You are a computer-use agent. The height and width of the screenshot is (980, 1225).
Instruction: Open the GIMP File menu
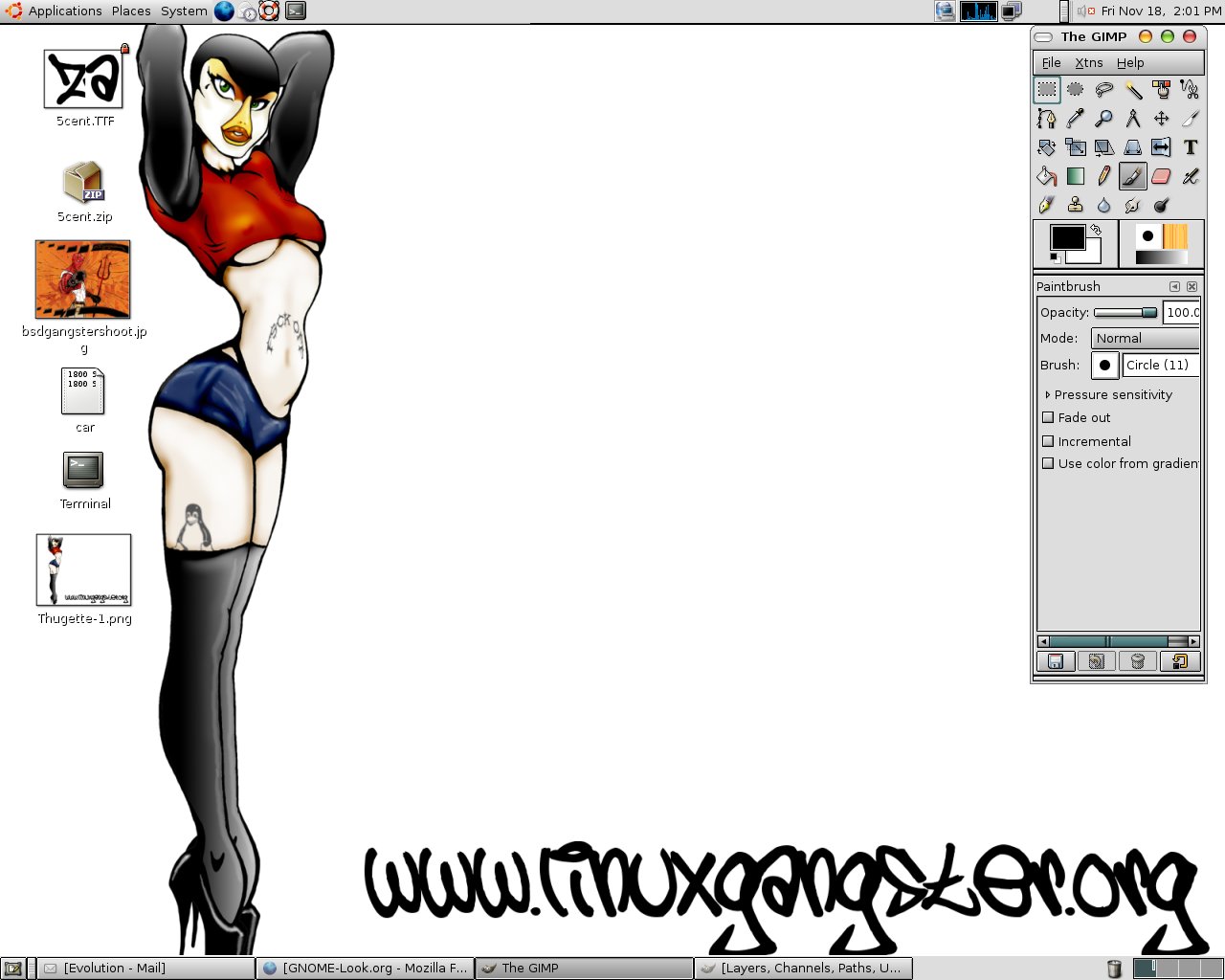point(1051,62)
